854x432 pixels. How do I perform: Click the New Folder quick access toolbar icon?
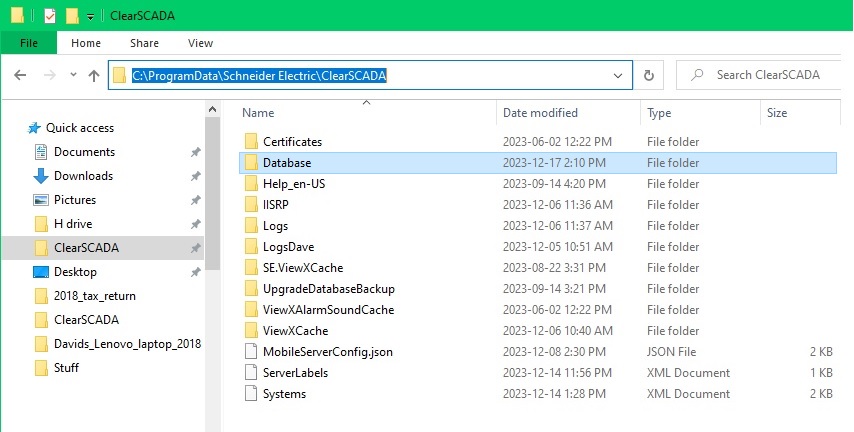coord(72,16)
